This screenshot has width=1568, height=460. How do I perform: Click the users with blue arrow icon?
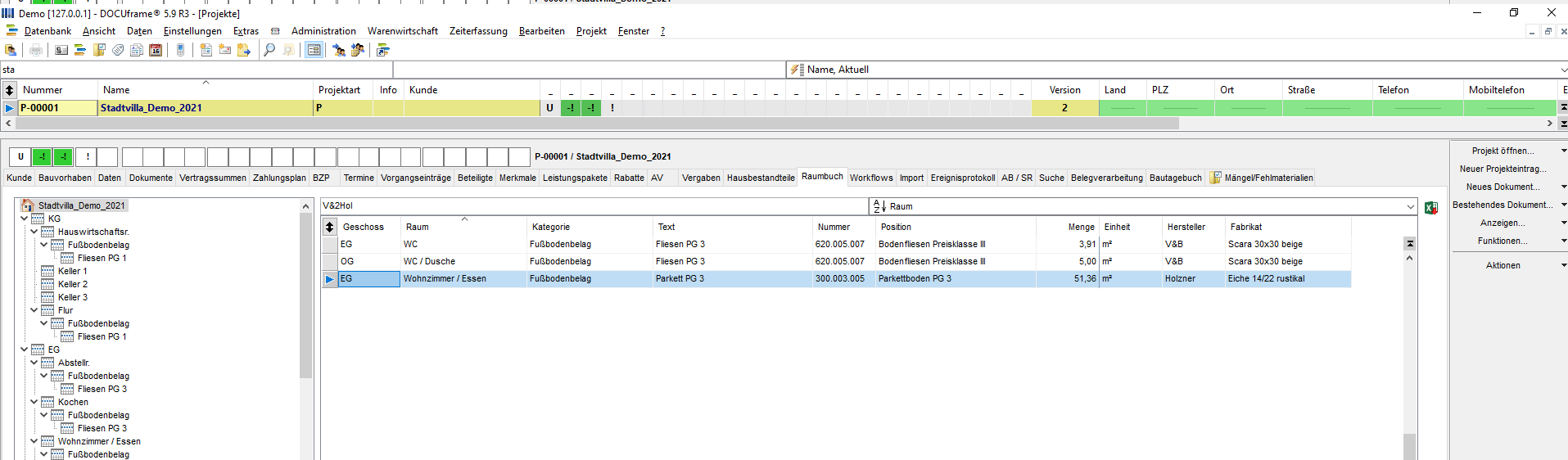click(x=338, y=50)
